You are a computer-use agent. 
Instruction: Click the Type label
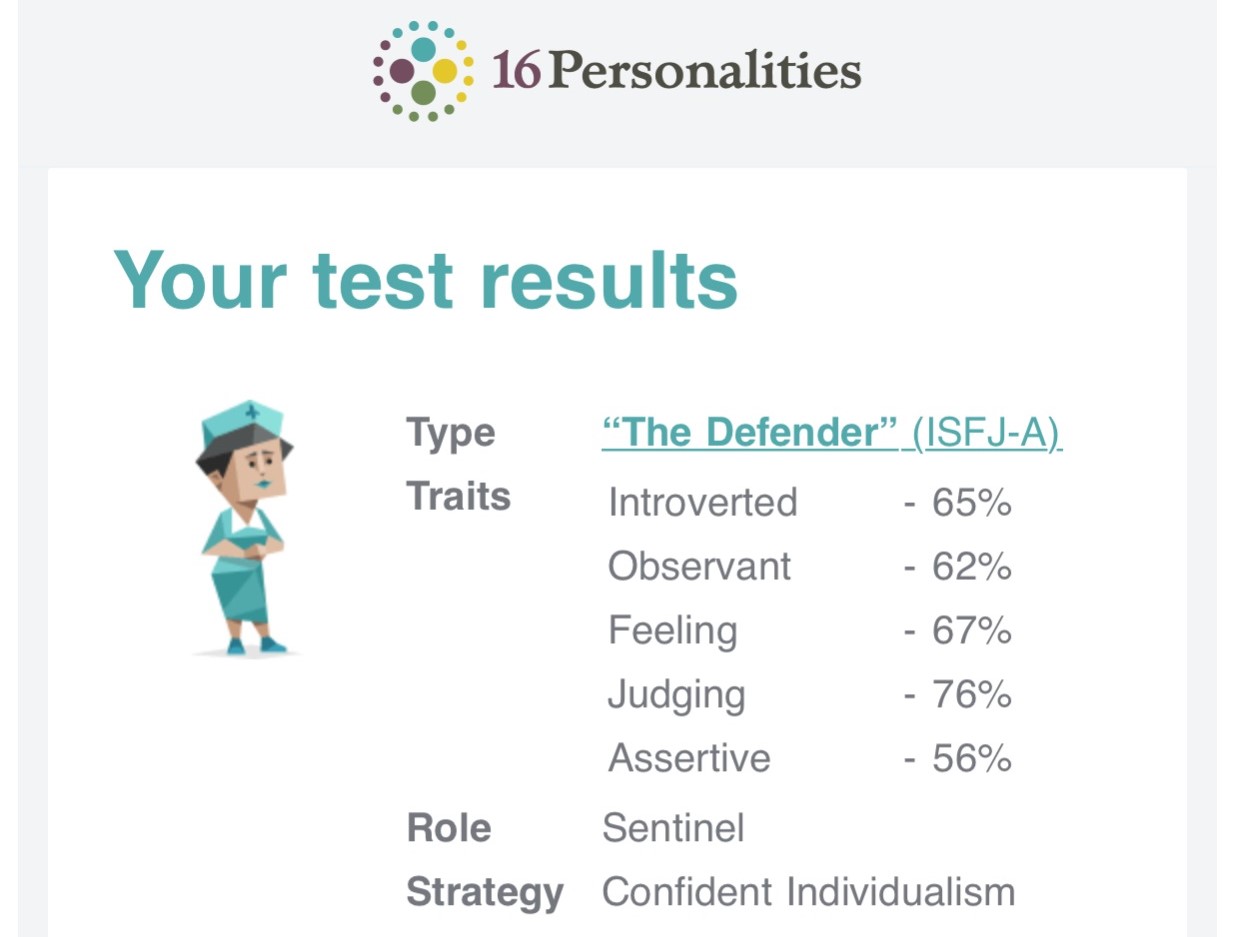(451, 434)
